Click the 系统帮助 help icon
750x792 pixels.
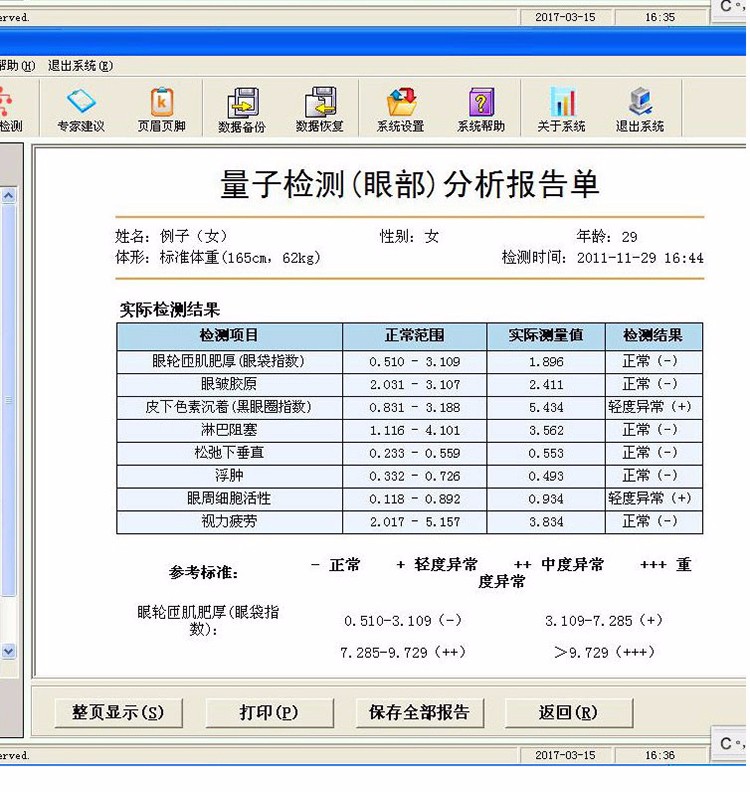coord(481,109)
